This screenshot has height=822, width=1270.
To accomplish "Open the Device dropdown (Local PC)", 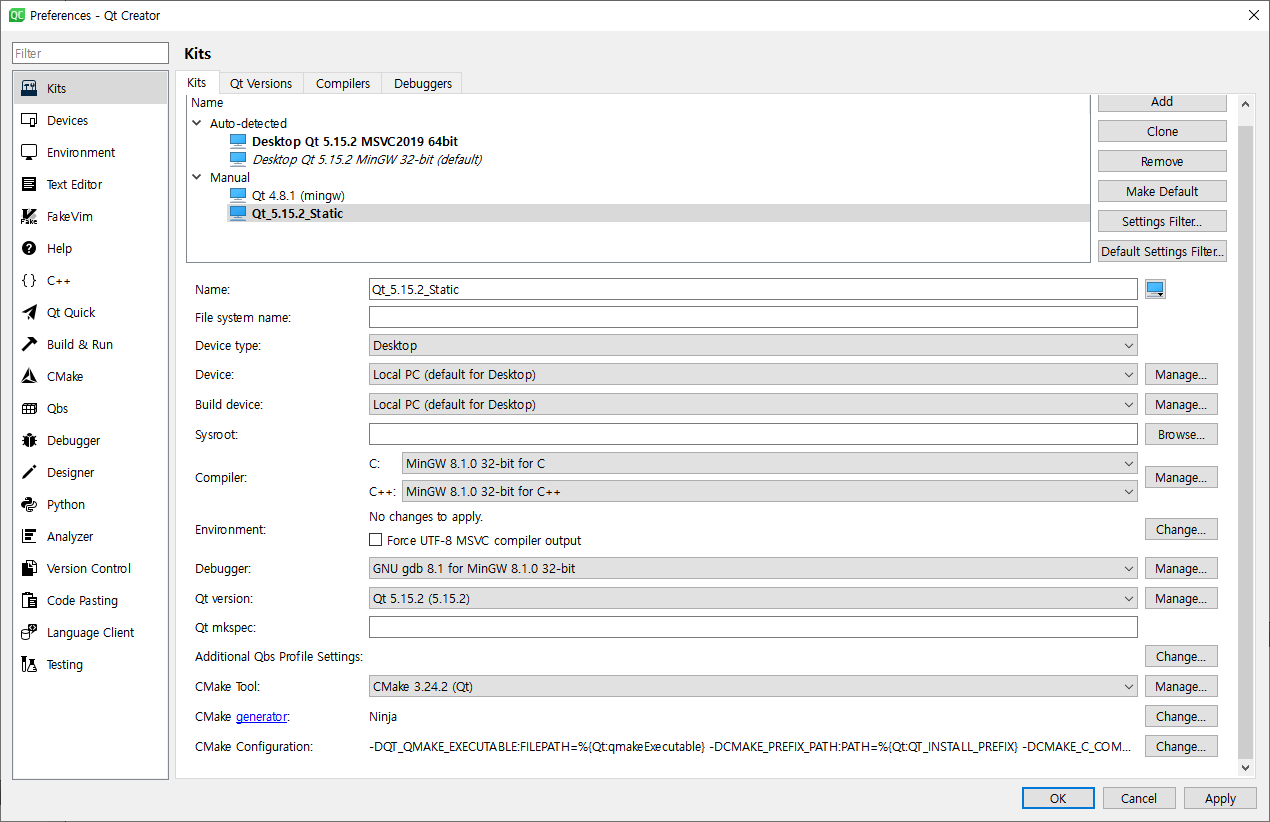I will click(753, 375).
